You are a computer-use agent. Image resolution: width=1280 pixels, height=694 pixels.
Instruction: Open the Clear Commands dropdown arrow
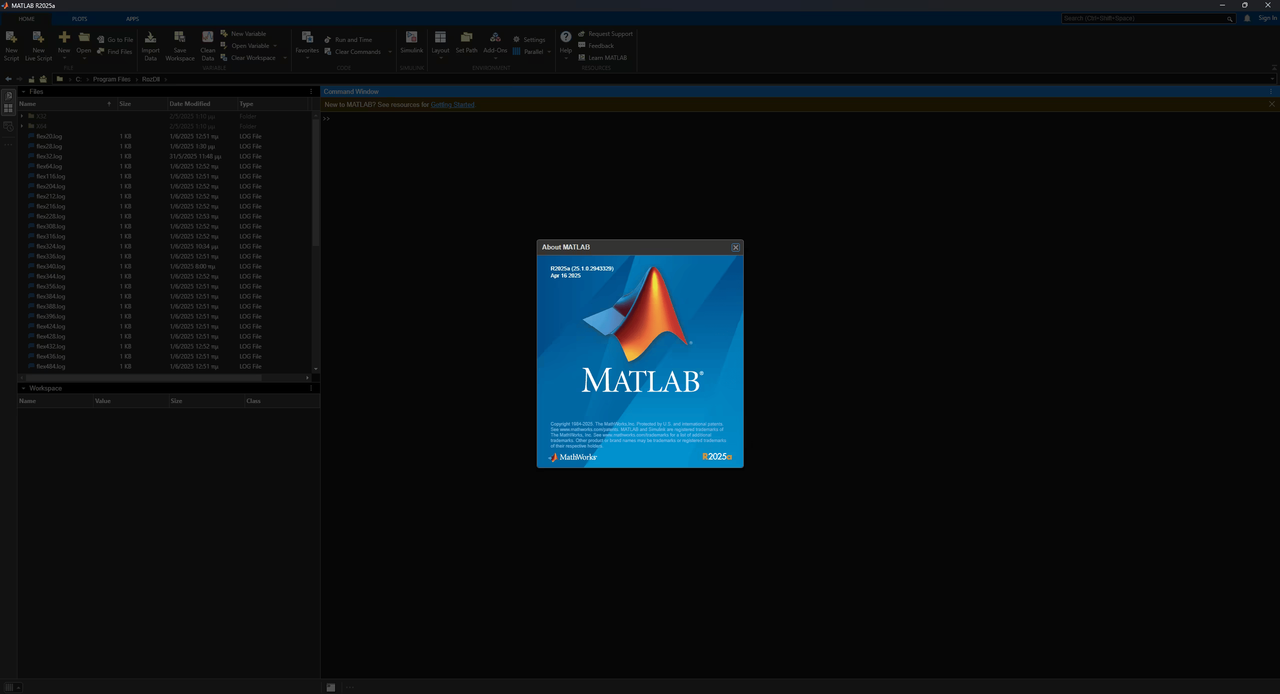click(389, 52)
